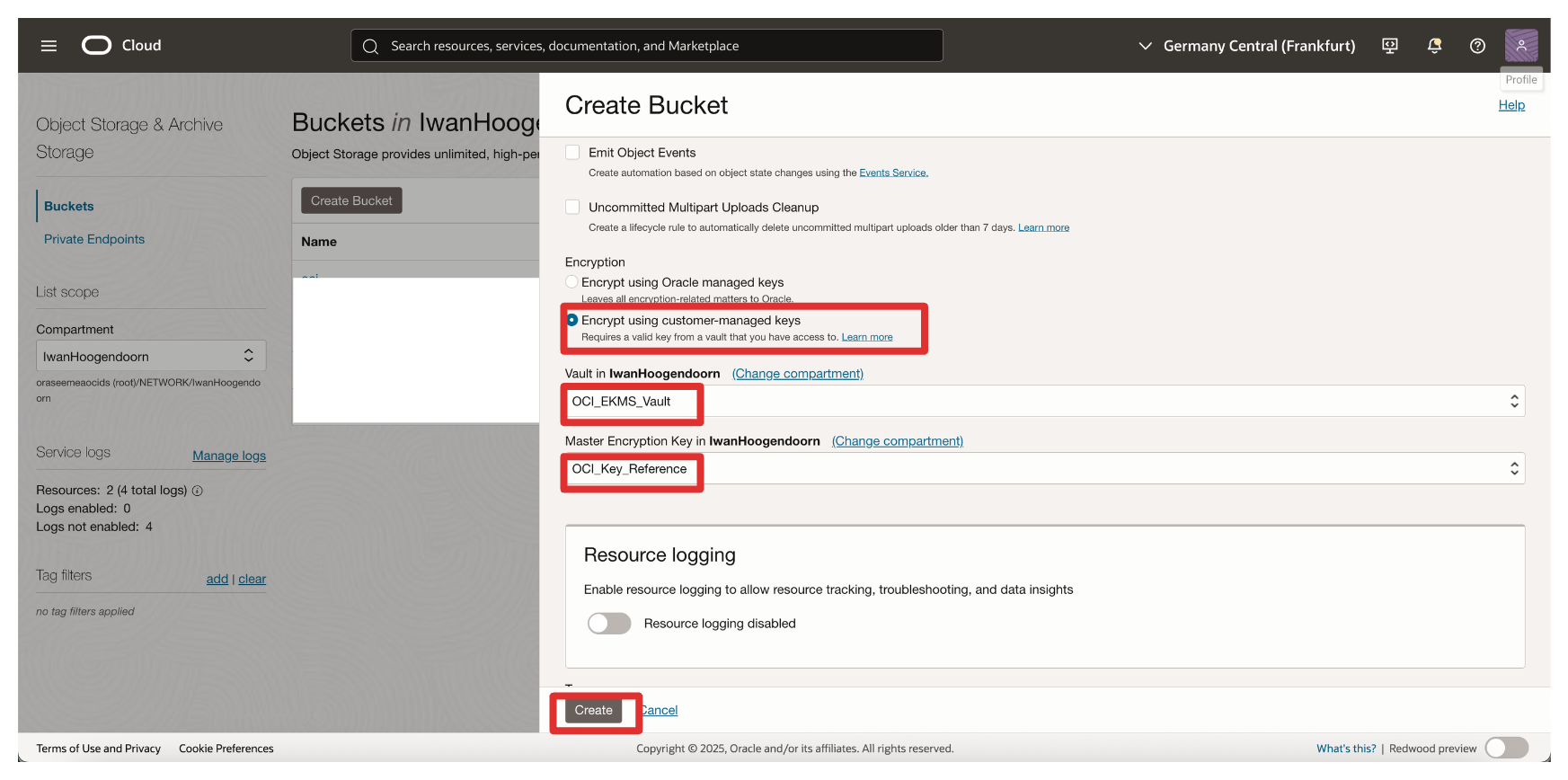Open the user Profile avatar
The width and height of the screenshot is (1568, 780).
click(x=1520, y=45)
